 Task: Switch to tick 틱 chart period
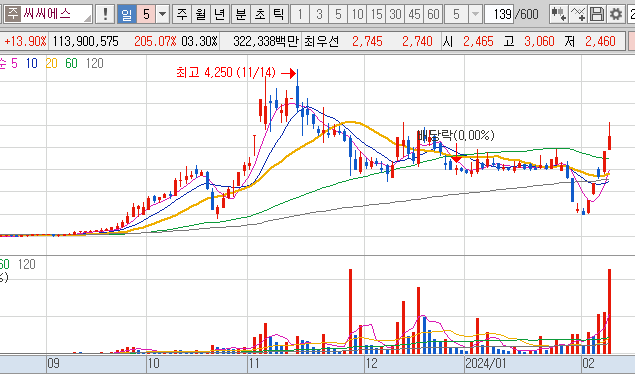(x=279, y=14)
